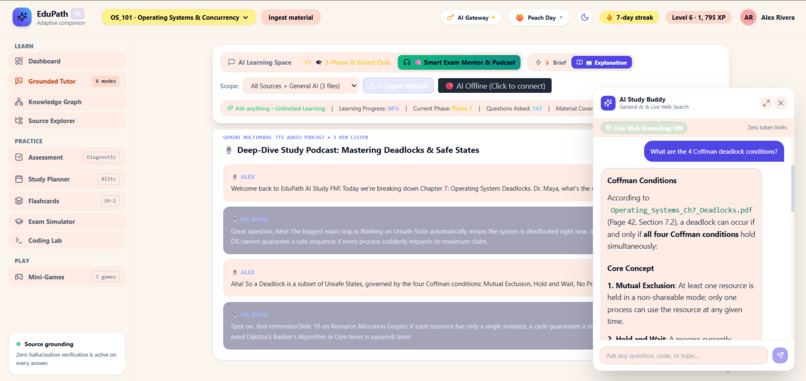Open Dashboard in the sidebar
This screenshot has height=381, width=806.
pos(67,61)
